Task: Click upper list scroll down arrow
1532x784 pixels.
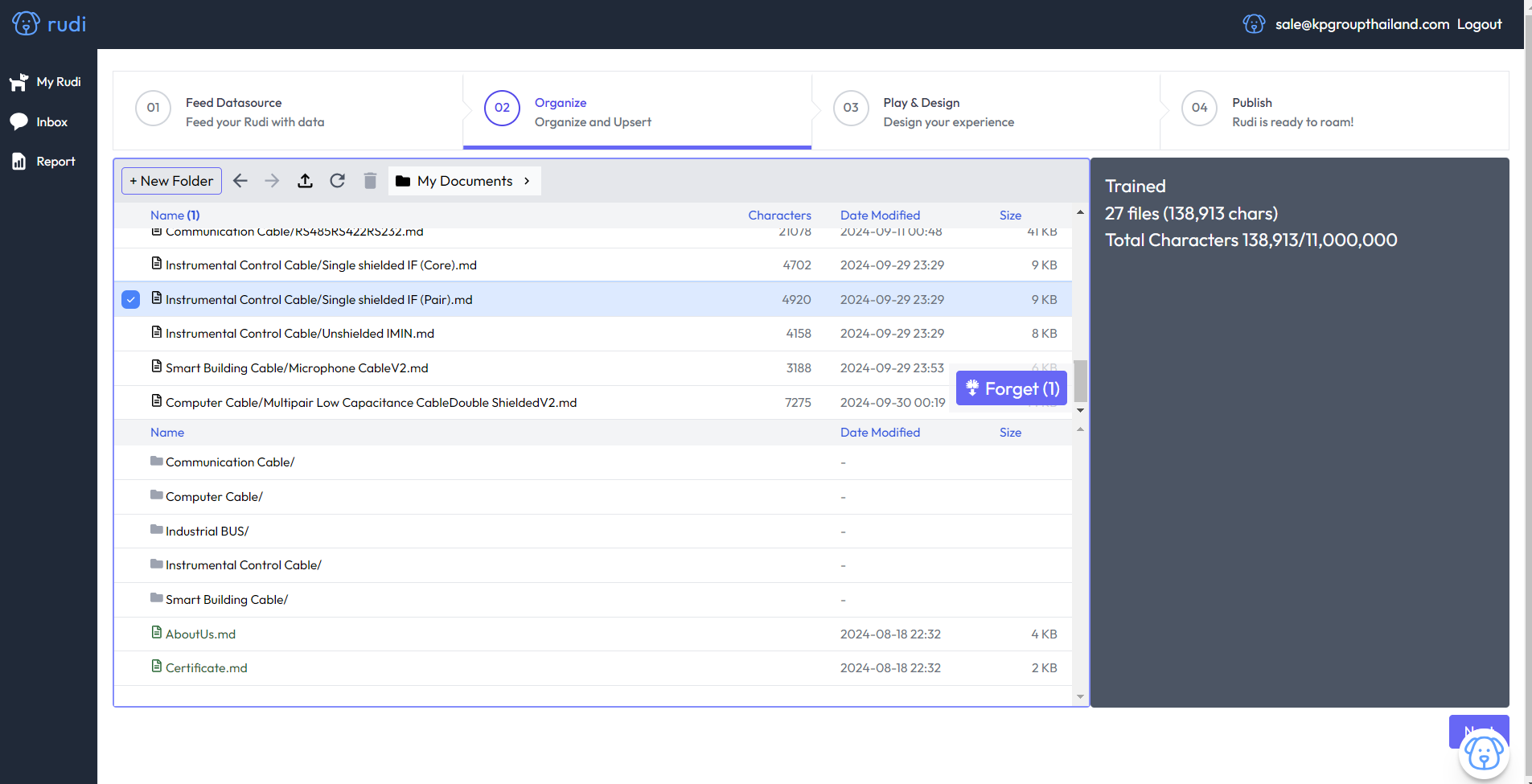Action: point(1080,411)
